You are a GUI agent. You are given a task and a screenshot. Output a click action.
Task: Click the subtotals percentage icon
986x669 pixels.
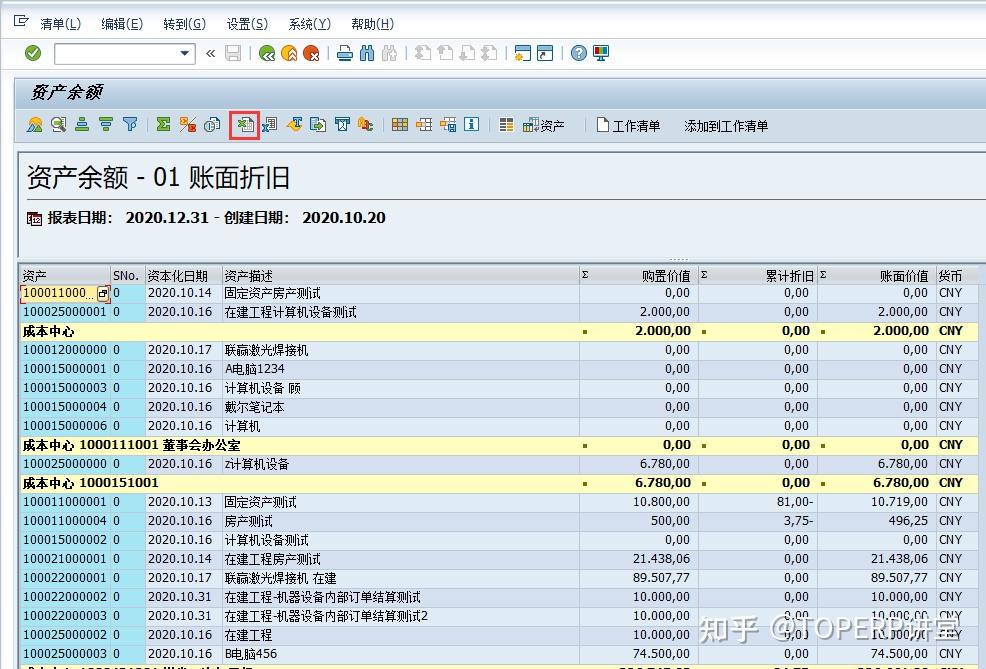[186, 125]
